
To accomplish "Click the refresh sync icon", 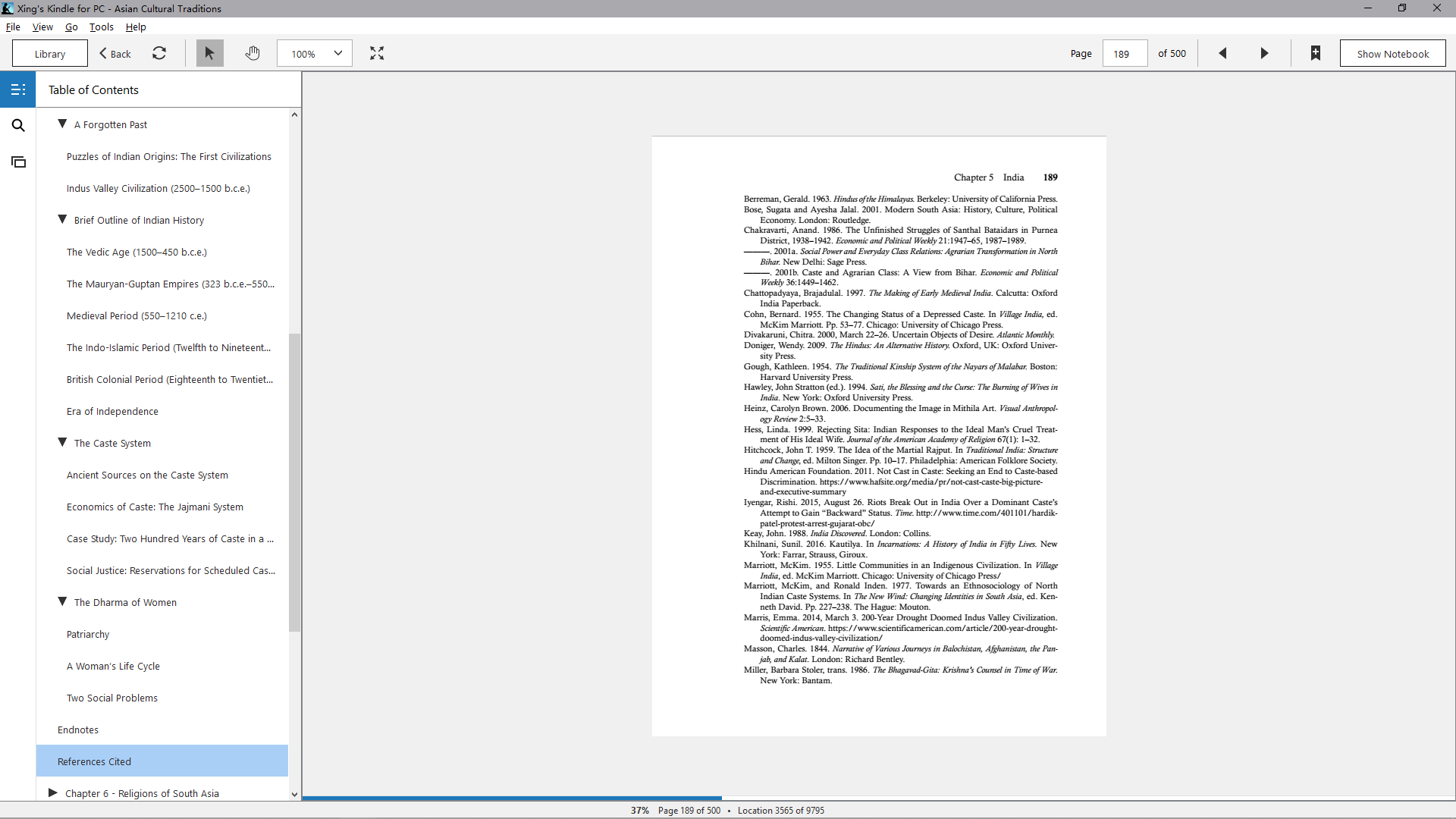I will click(159, 53).
